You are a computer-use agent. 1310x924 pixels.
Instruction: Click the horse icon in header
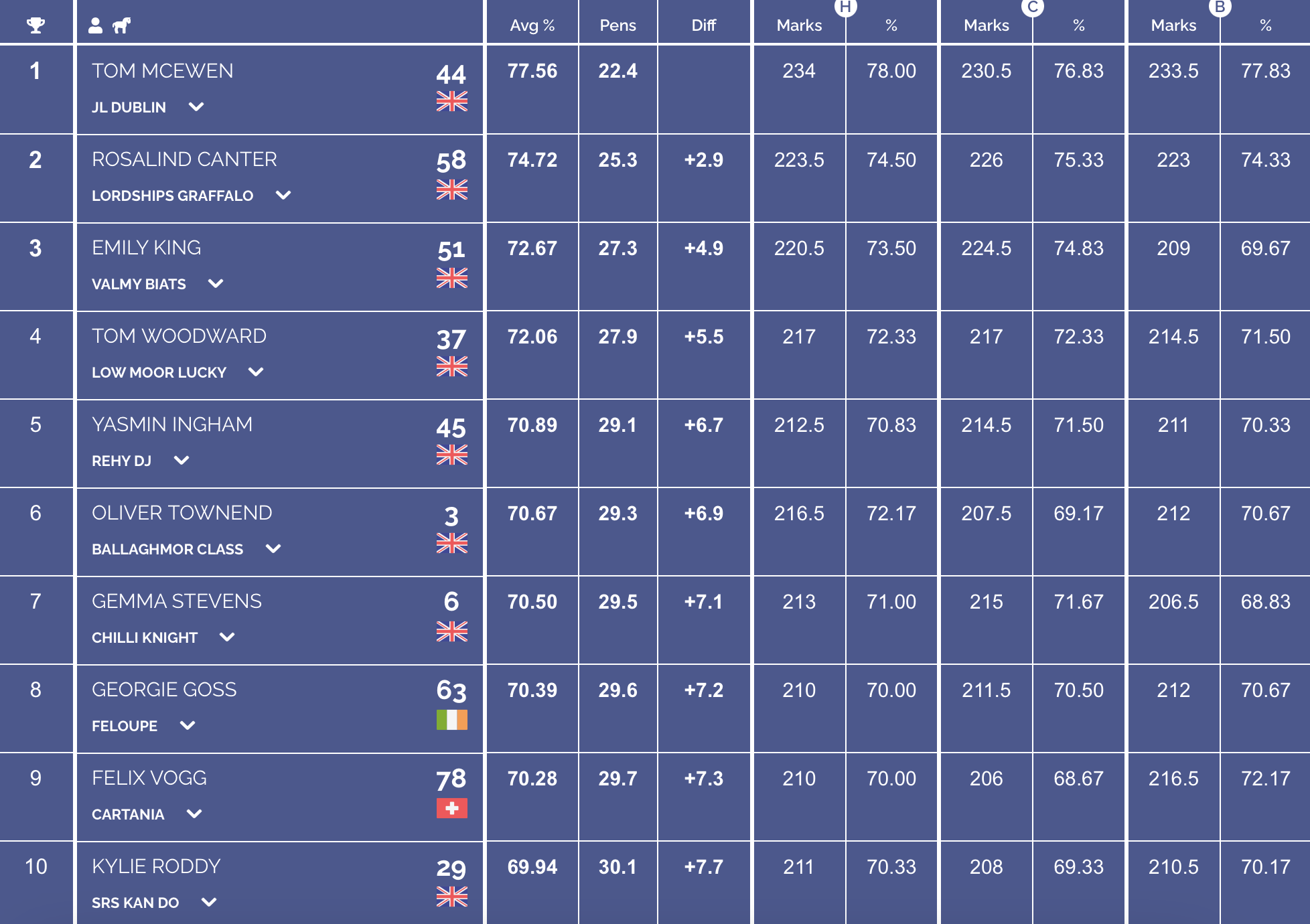coord(121,25)
